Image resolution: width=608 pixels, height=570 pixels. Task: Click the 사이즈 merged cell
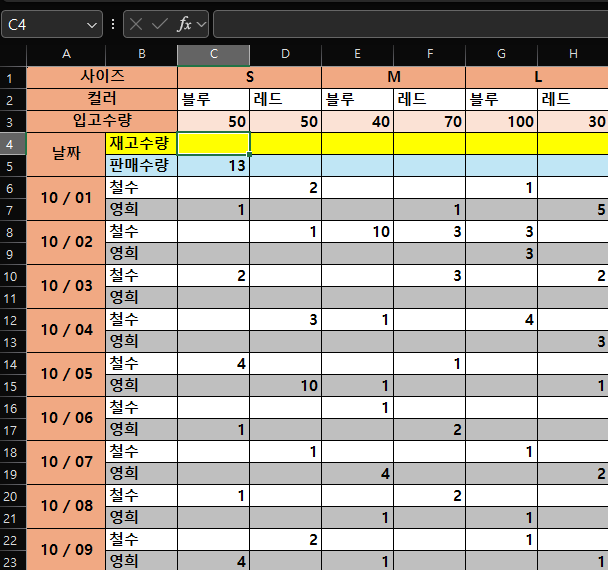pos(102,77)
